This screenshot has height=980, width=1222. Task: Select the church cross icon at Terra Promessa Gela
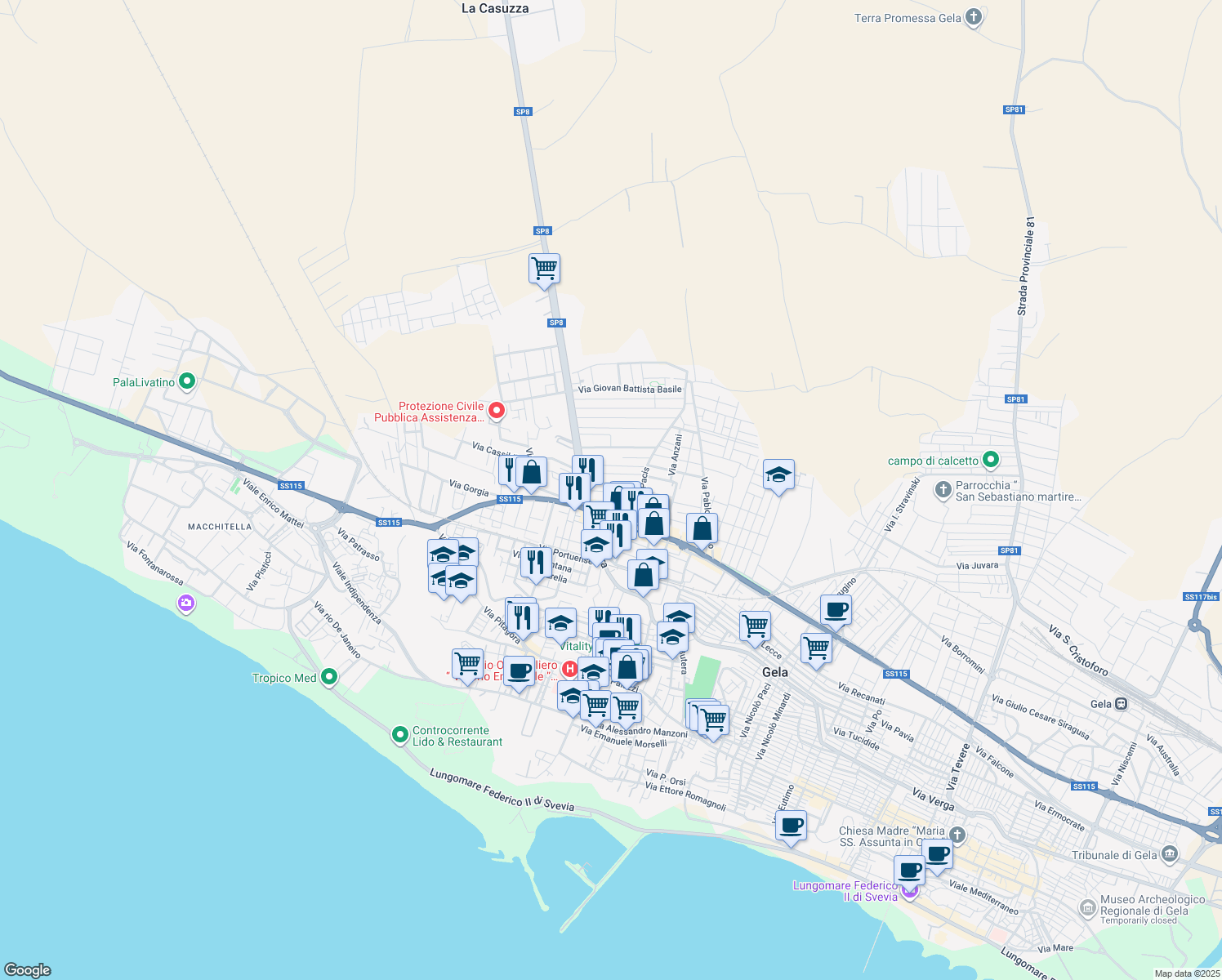pyautogui.click(x=972, y=16)
